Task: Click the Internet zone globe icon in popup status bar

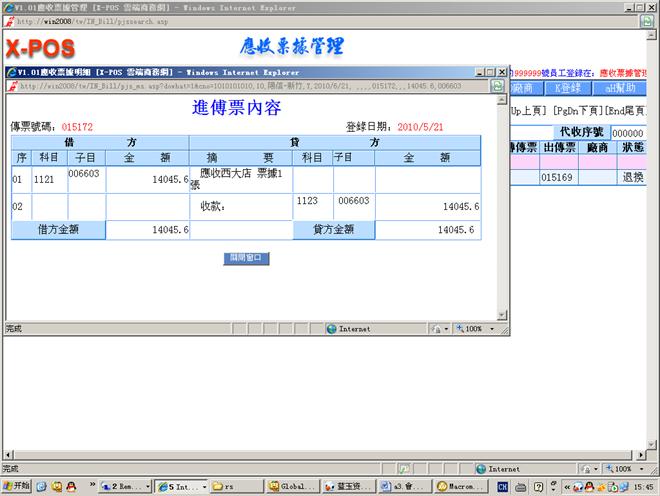Action: 332,328
